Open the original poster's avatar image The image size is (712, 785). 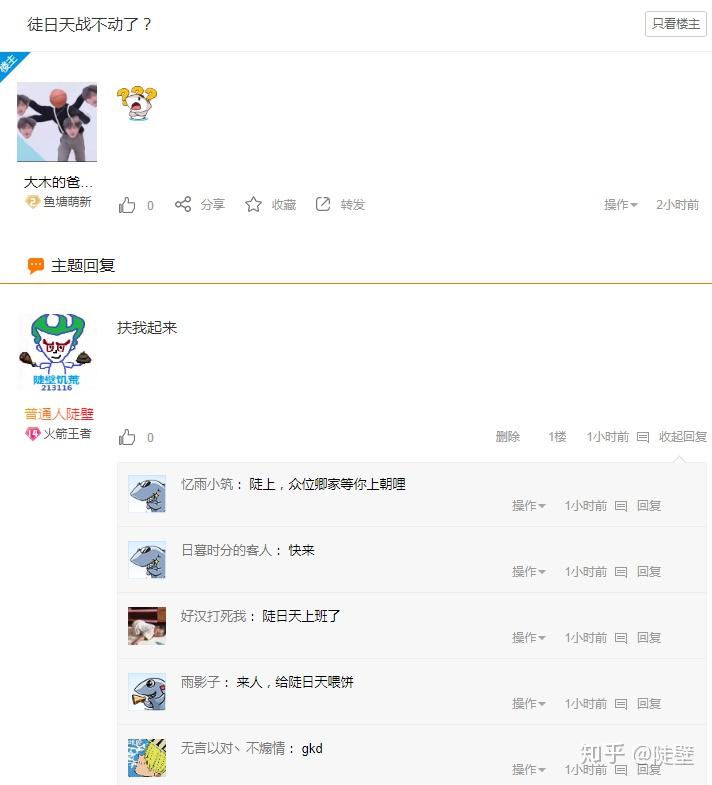coord(57,122)
